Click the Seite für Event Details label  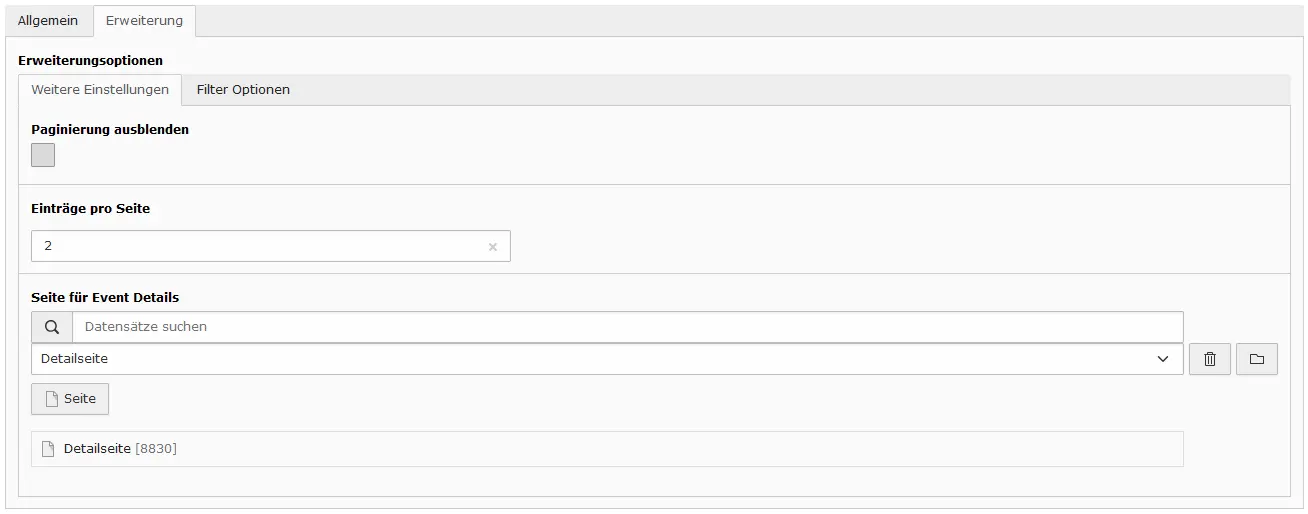click(x=105, y=297)
